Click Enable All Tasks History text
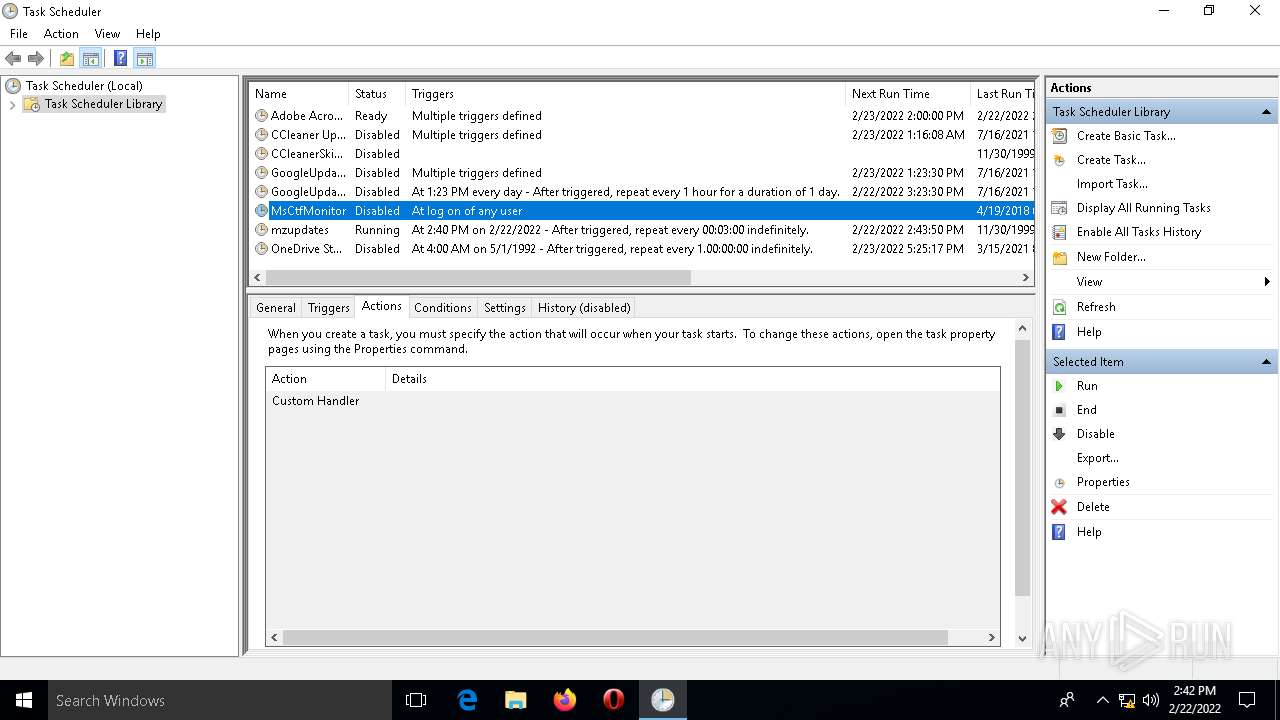1280x720 pixels. click(1139, 232)
